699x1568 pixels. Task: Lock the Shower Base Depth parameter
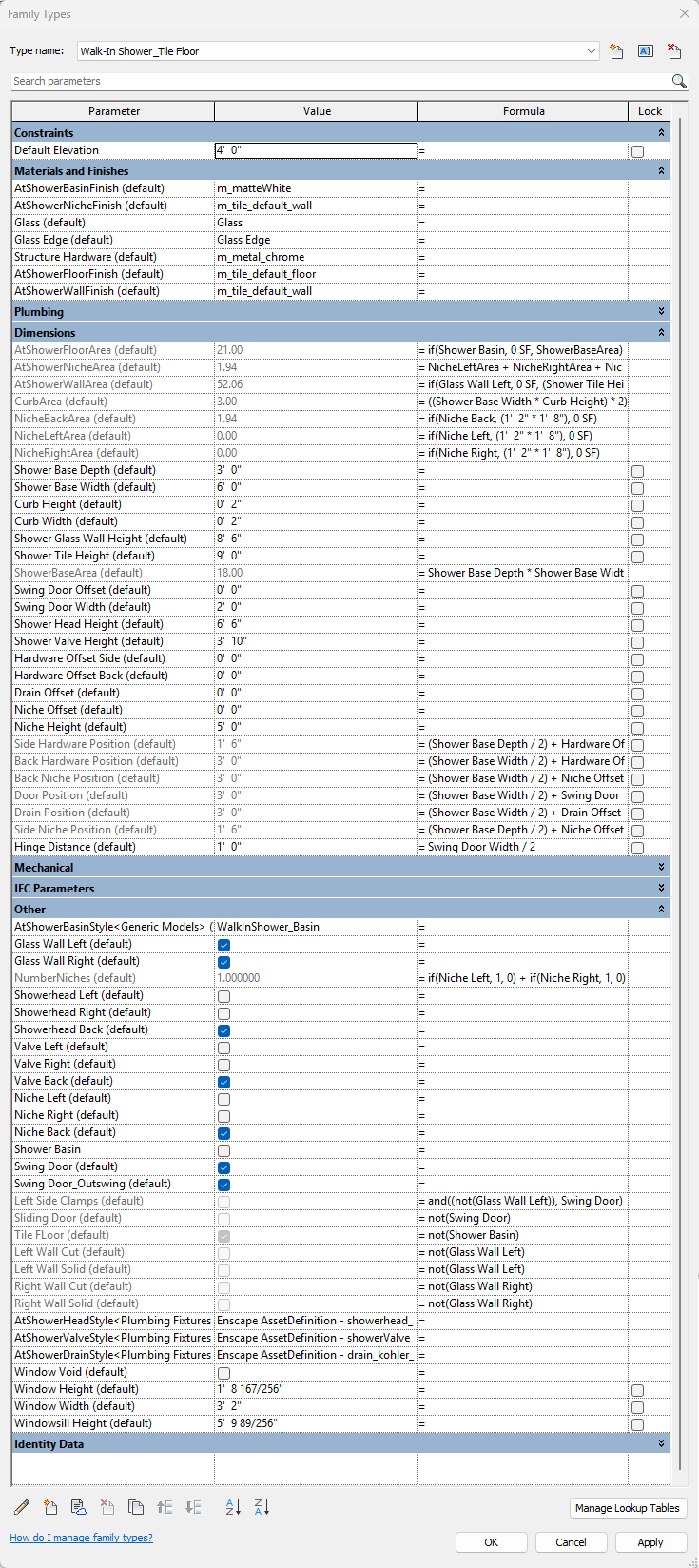coord(637,471)
